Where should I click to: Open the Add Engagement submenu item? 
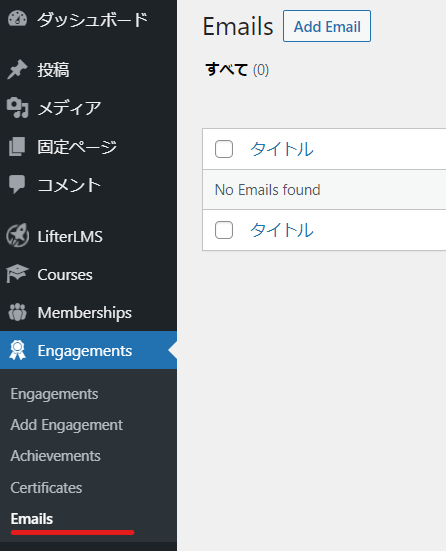tap(67, 425)
